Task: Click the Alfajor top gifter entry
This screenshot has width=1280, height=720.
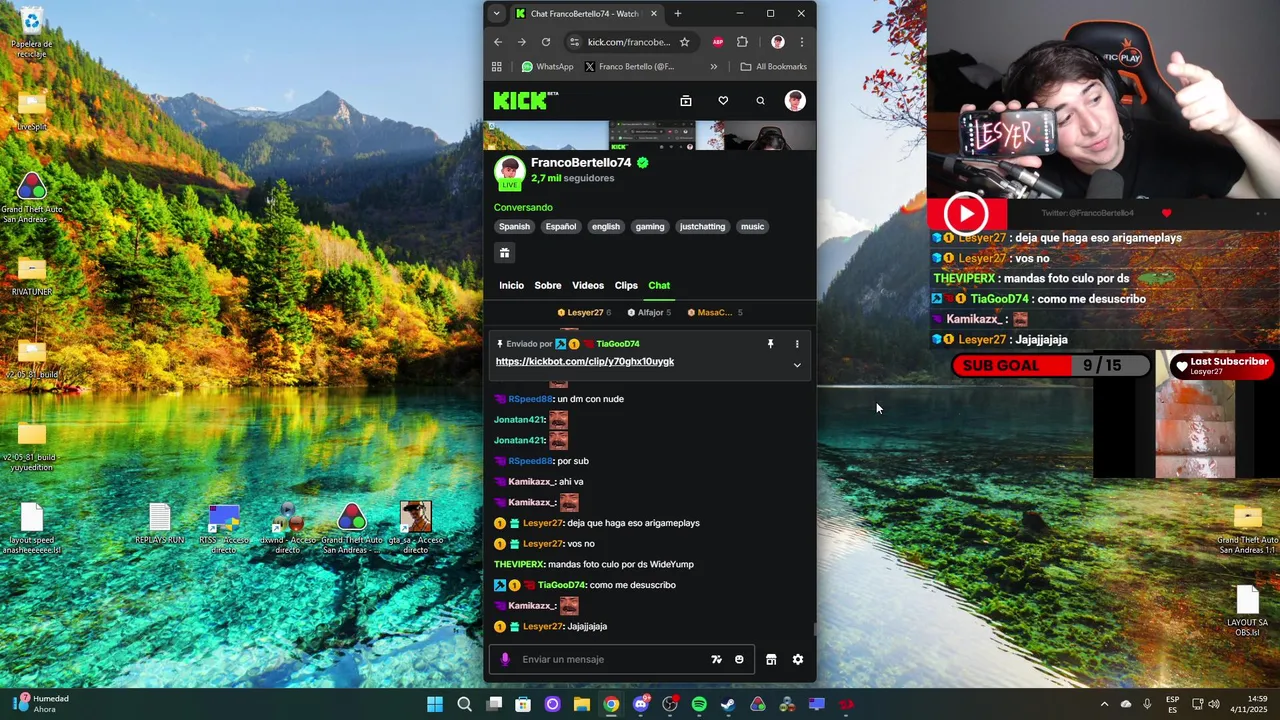Action: tap(649, 312)
